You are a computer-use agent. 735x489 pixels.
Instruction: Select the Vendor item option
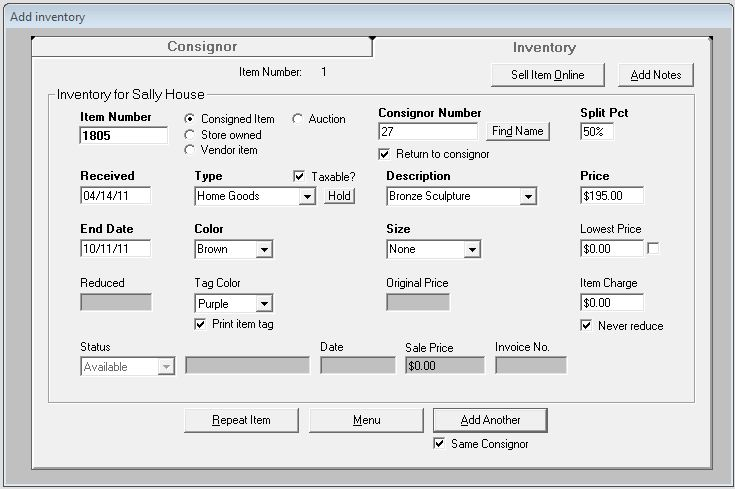click(191, 150)
